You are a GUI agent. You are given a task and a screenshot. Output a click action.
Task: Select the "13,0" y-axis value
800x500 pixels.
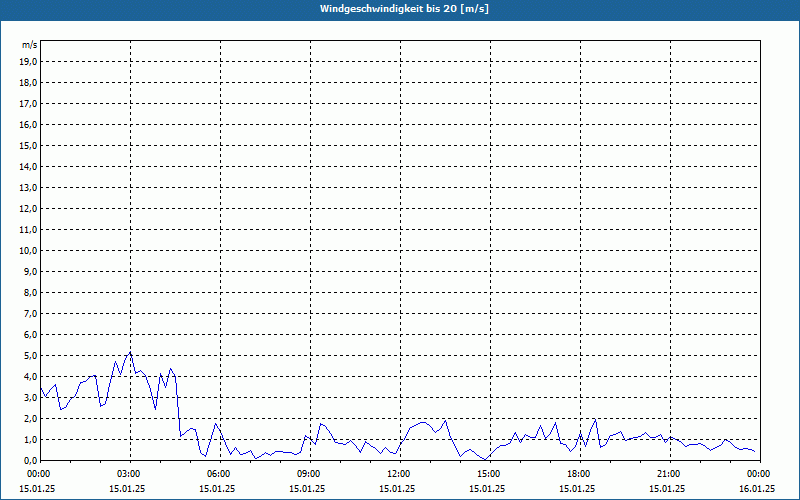[x=28, y=187]
